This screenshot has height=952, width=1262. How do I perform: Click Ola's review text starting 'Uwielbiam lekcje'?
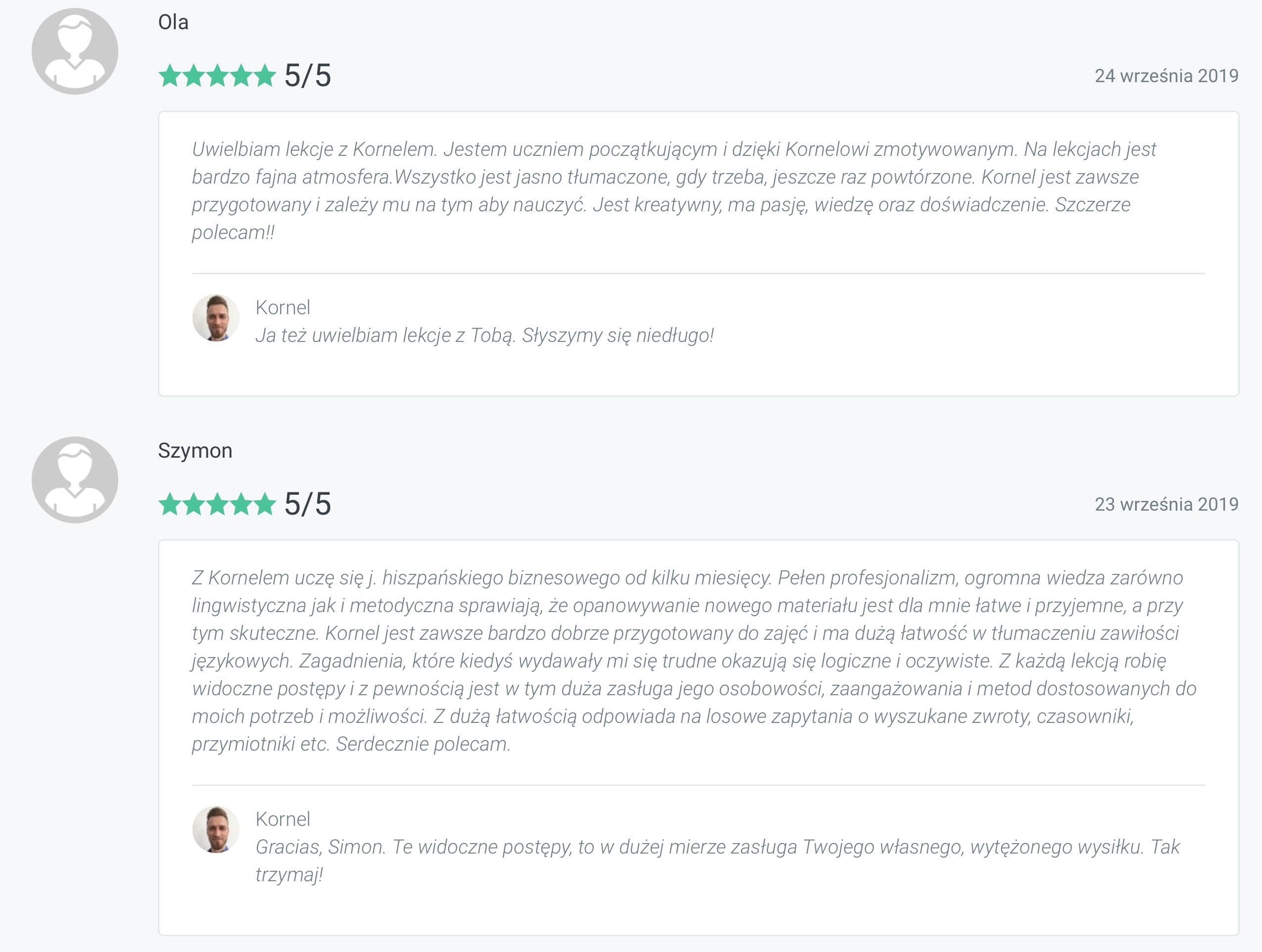tap(674, 190)
